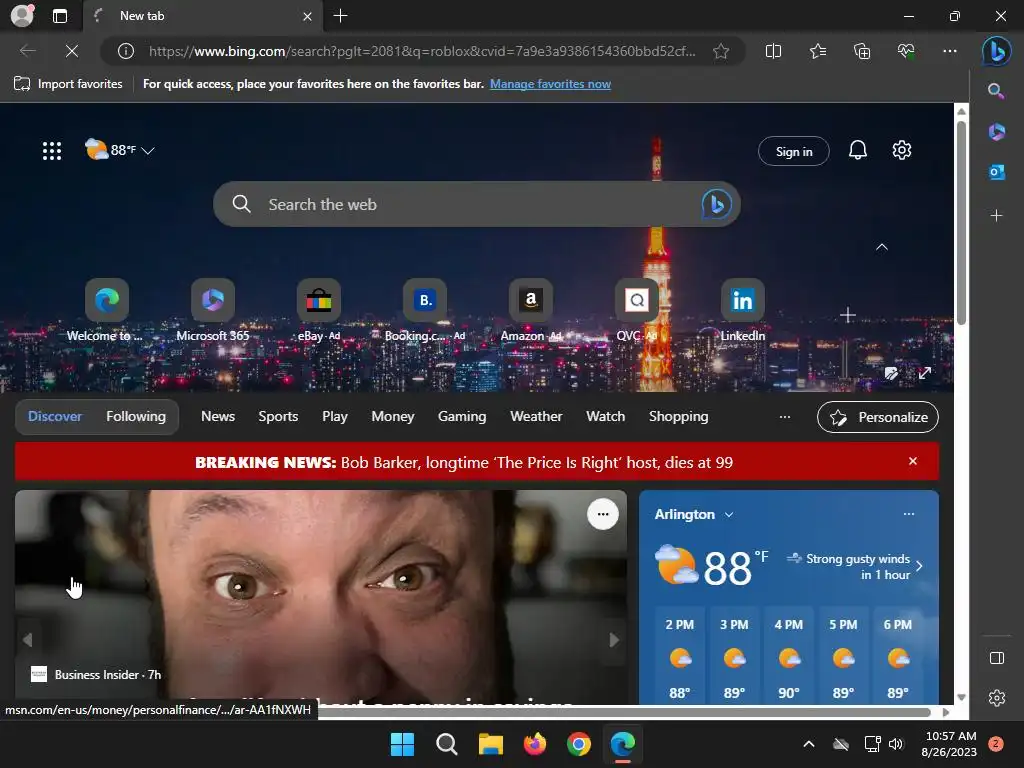Viewport: 1024px width, 768px height.
Task: Collapse the quick links with chevron
Action: [x=882, y=247]
